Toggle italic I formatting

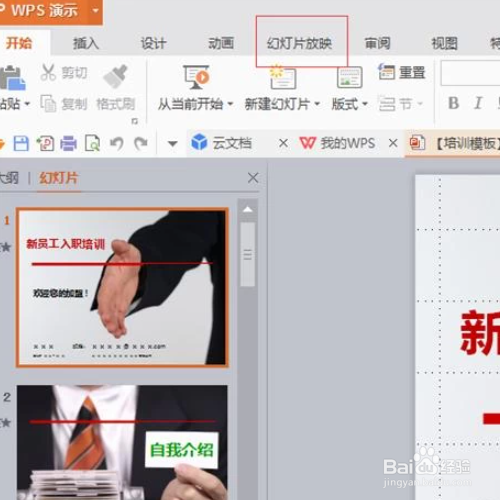(478, 103)
